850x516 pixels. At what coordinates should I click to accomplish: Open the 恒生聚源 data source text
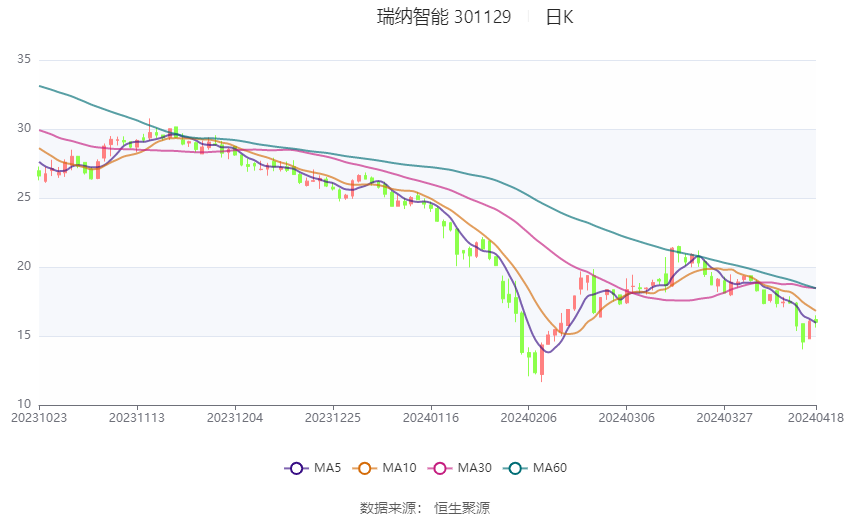(462, 508)
